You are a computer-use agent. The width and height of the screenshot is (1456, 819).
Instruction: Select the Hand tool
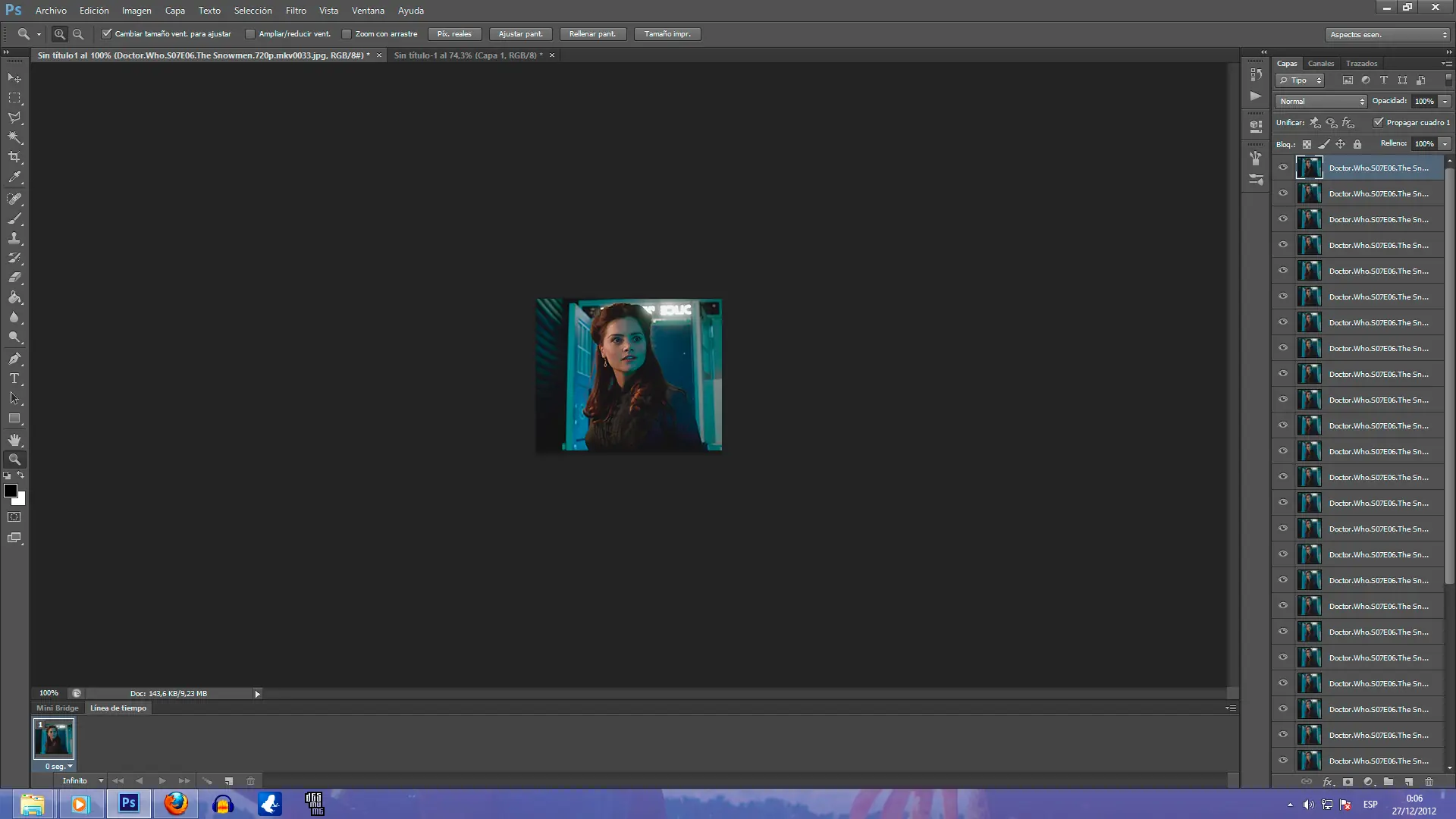click(x=14, y=440)
